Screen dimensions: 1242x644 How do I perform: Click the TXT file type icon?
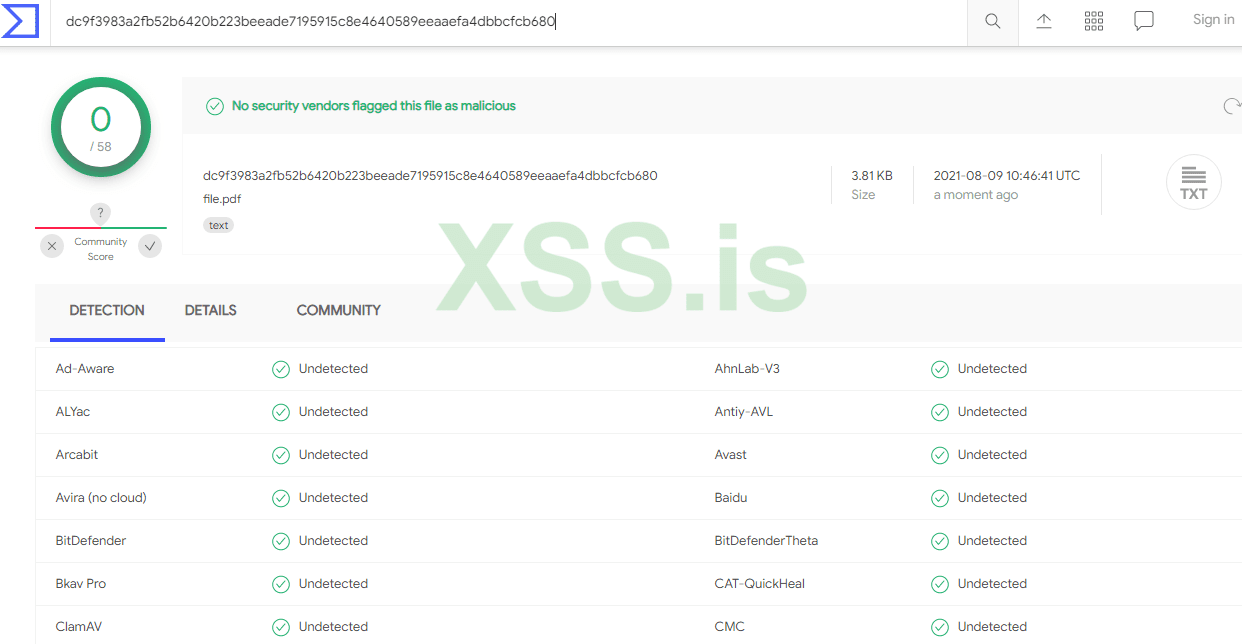pyautogui.click(x=1194, y=182)
